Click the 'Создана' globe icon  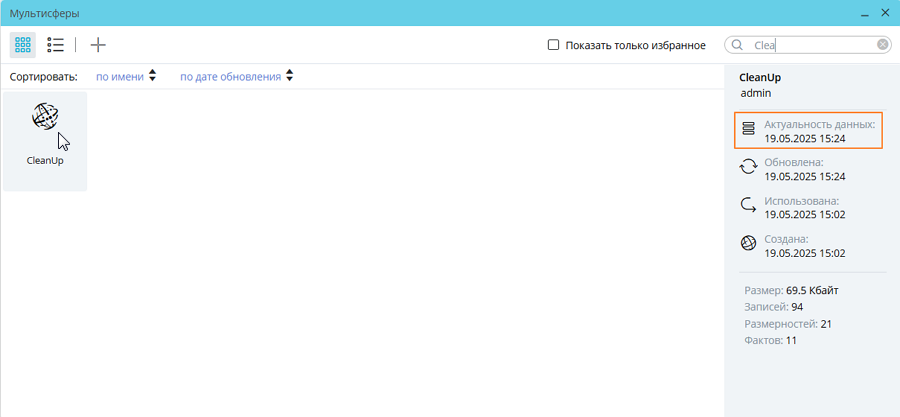point(748,244)
